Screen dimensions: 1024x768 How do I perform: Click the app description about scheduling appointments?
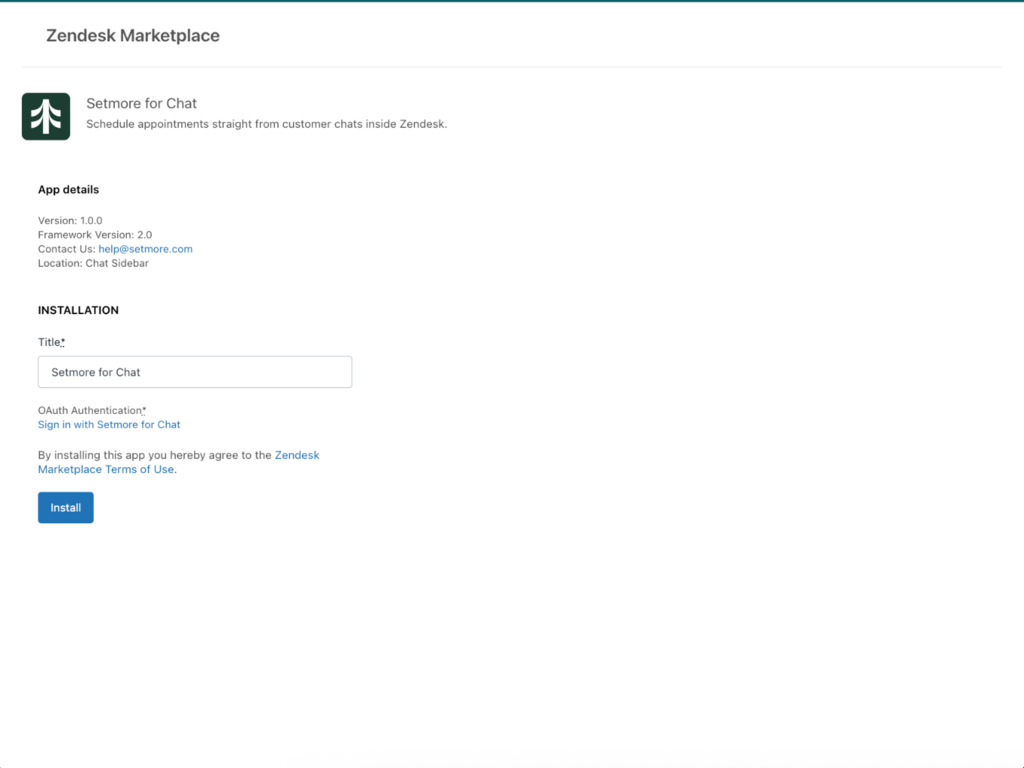click(266, 124)
